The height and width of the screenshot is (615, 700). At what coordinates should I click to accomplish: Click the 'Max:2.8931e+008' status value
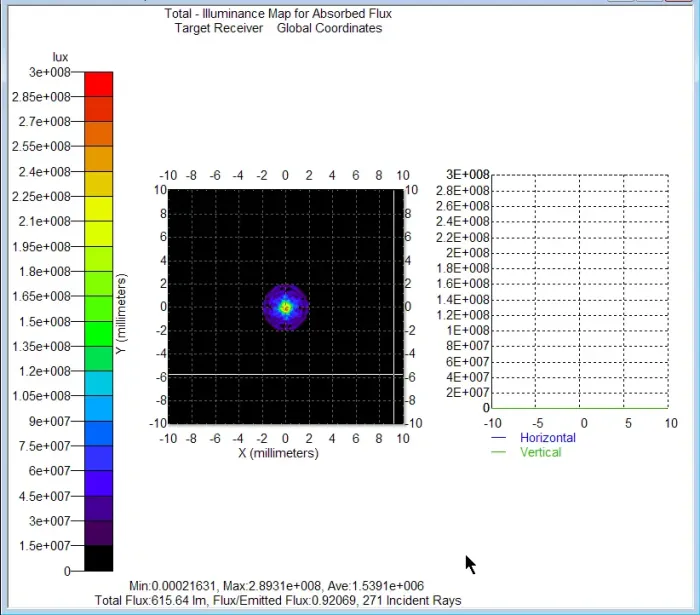(x=272, y=586)
